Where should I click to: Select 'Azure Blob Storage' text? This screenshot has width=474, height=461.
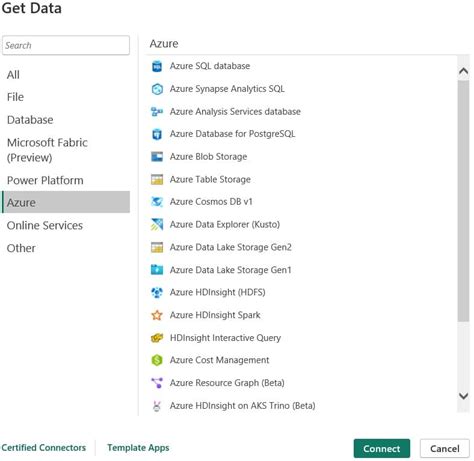coord(208,157)
